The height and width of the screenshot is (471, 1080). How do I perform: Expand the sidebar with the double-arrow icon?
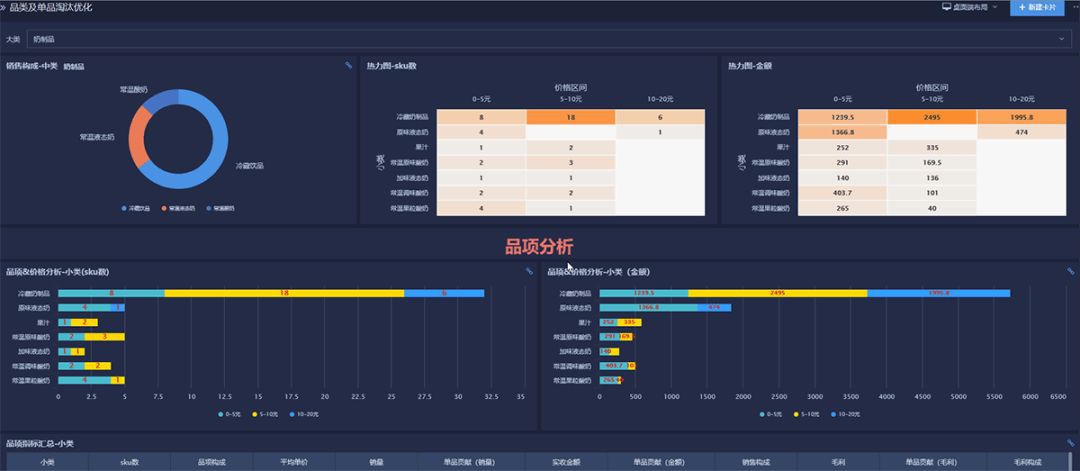pyautogui.click(x=4, y=7)
